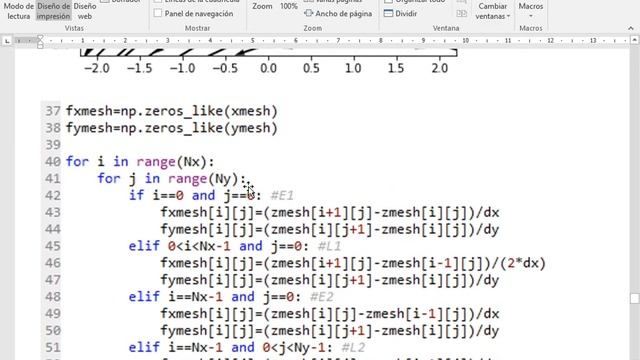Click the Dividir window icon

[389, 13]
